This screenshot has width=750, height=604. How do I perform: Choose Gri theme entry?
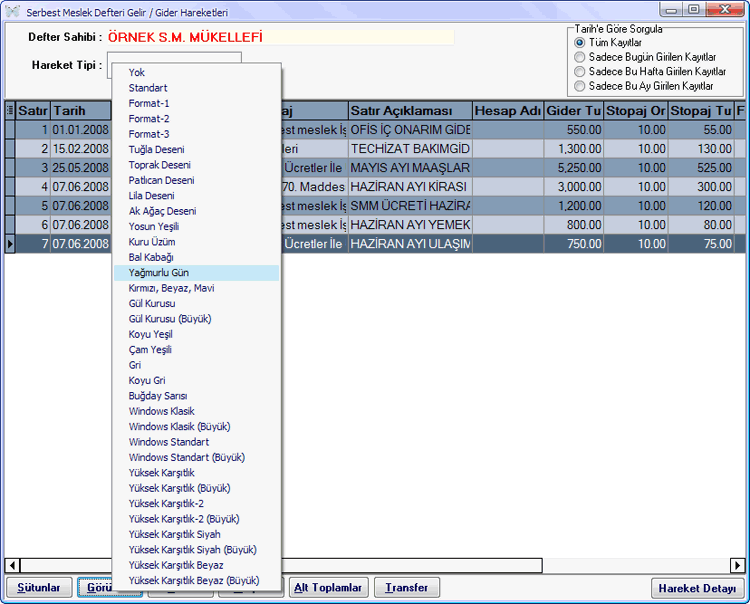click(197, 365)
